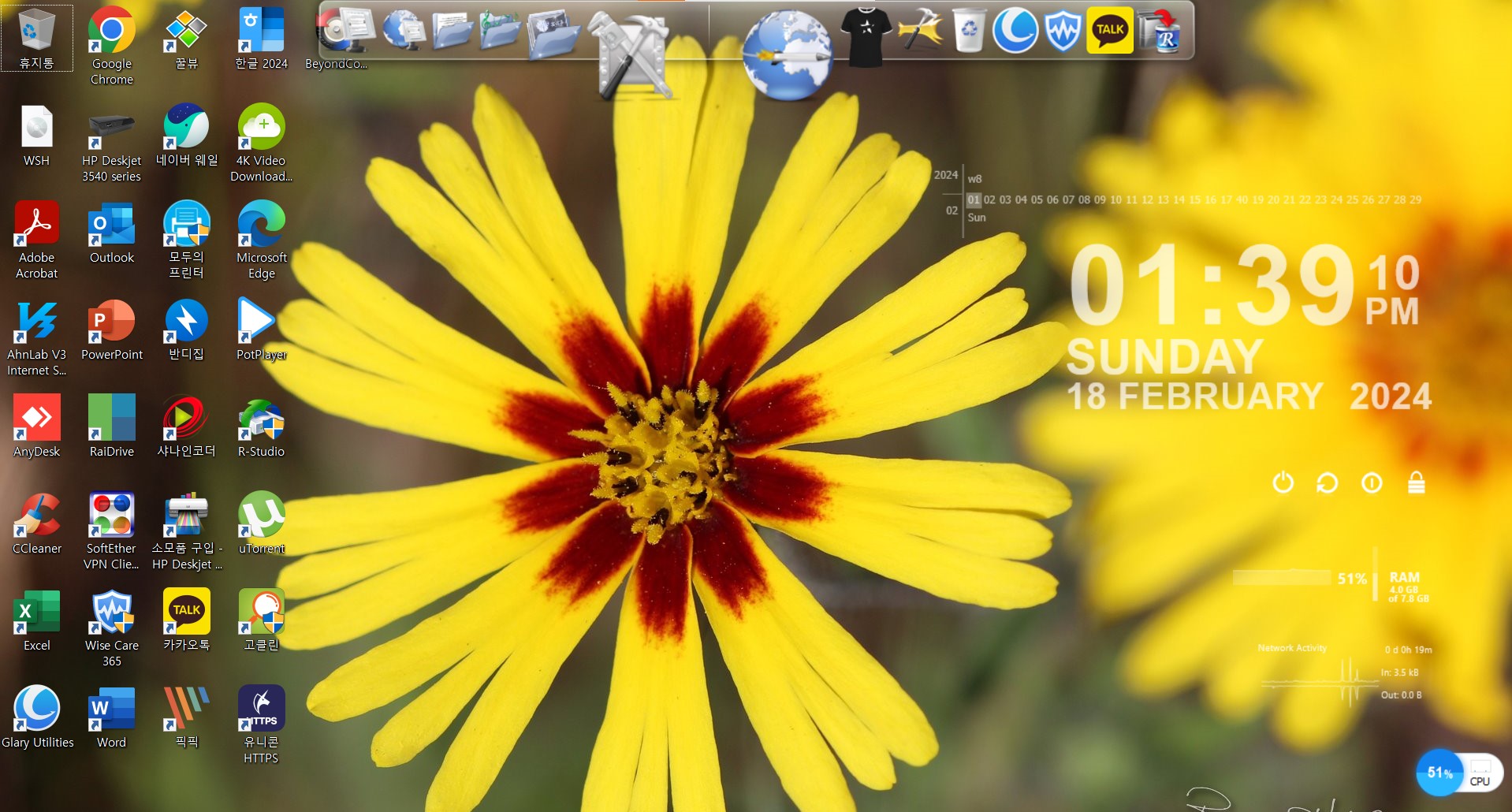Launch the 샤나인코더 shortcut

click(x=186, y=426)
